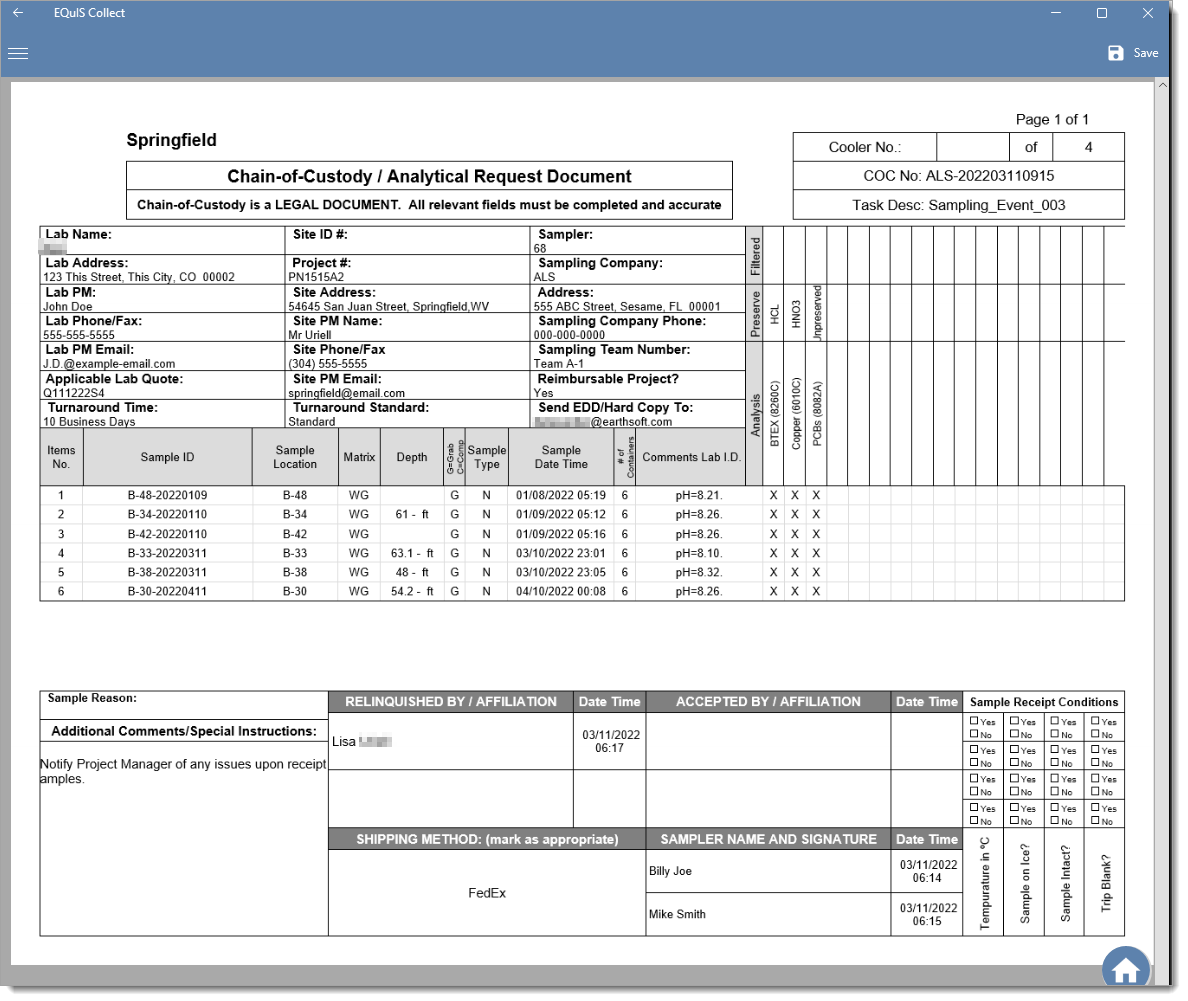The height and width of the screenshot is (1001, 1188).
Task: Tick top Yes box in Sample Intact column
Action: [1055, 721]
